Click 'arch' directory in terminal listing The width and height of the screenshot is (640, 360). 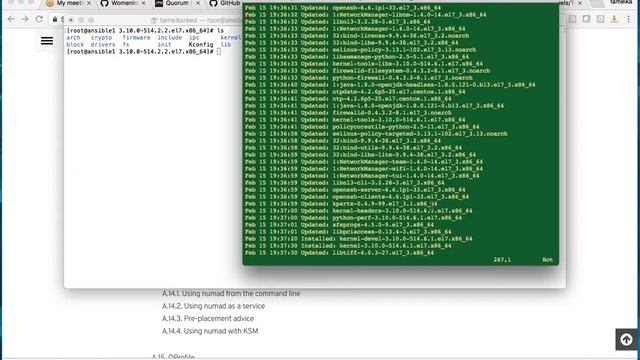point(73,38)
